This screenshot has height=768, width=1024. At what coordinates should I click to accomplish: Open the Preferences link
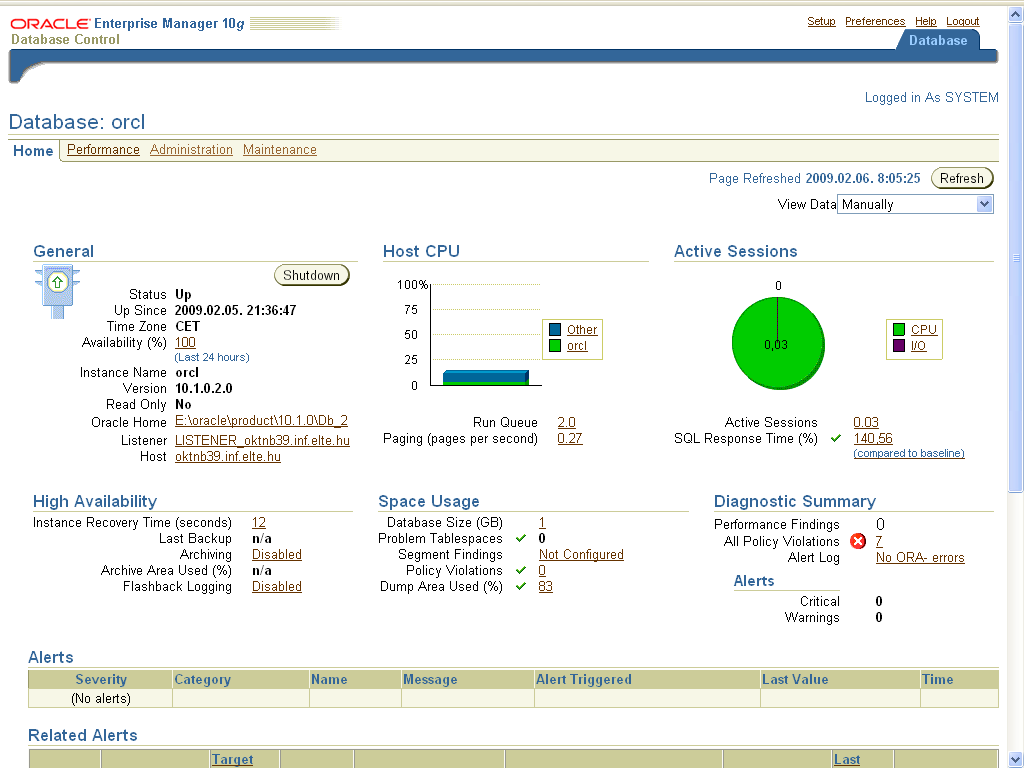(875, 22)
